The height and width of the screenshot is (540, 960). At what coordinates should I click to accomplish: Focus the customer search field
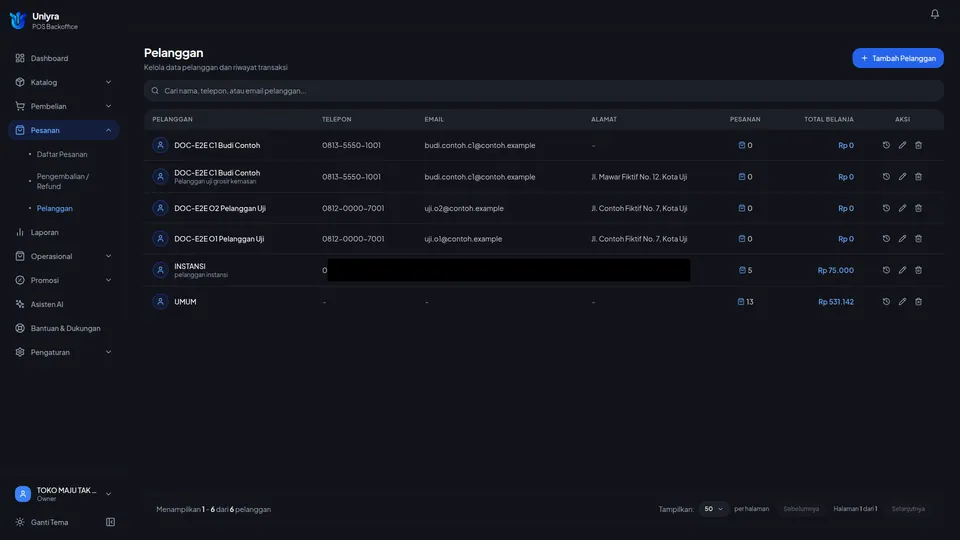click(x=544, y=91)
